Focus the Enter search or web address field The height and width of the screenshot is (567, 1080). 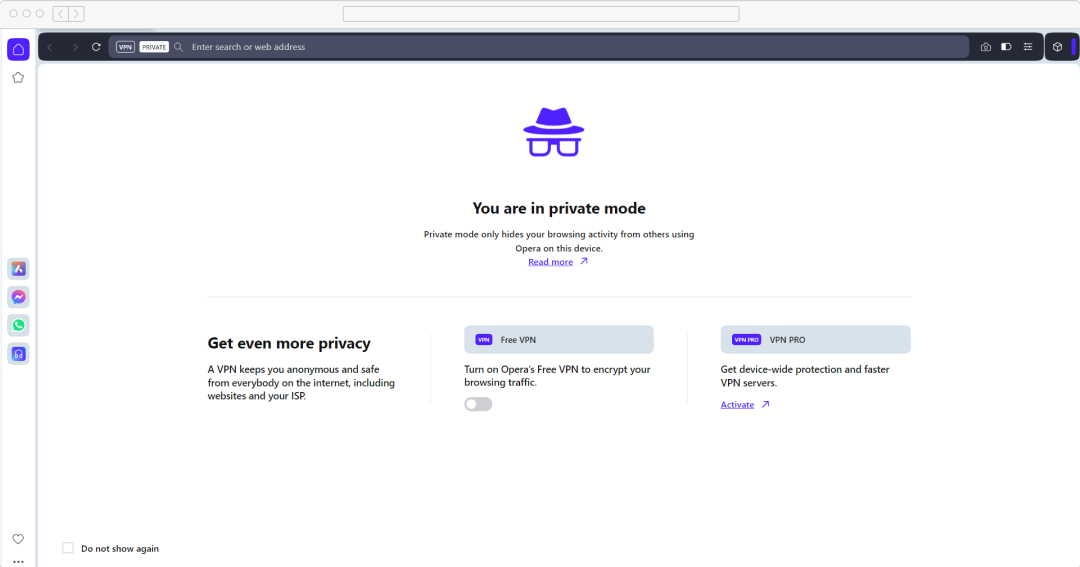[x=537, y=47]
